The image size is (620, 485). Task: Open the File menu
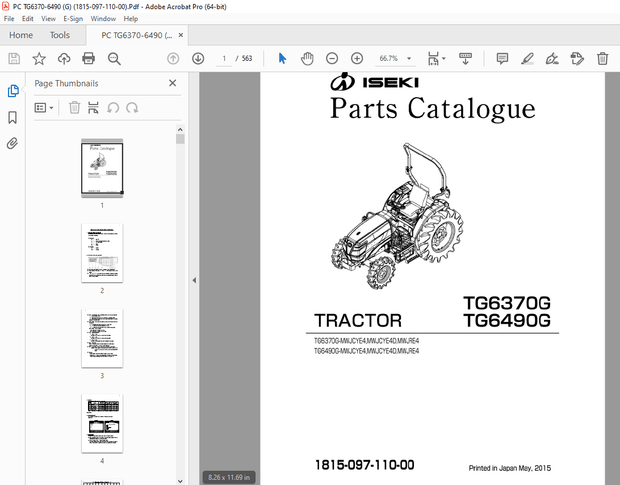coord(9,19)
